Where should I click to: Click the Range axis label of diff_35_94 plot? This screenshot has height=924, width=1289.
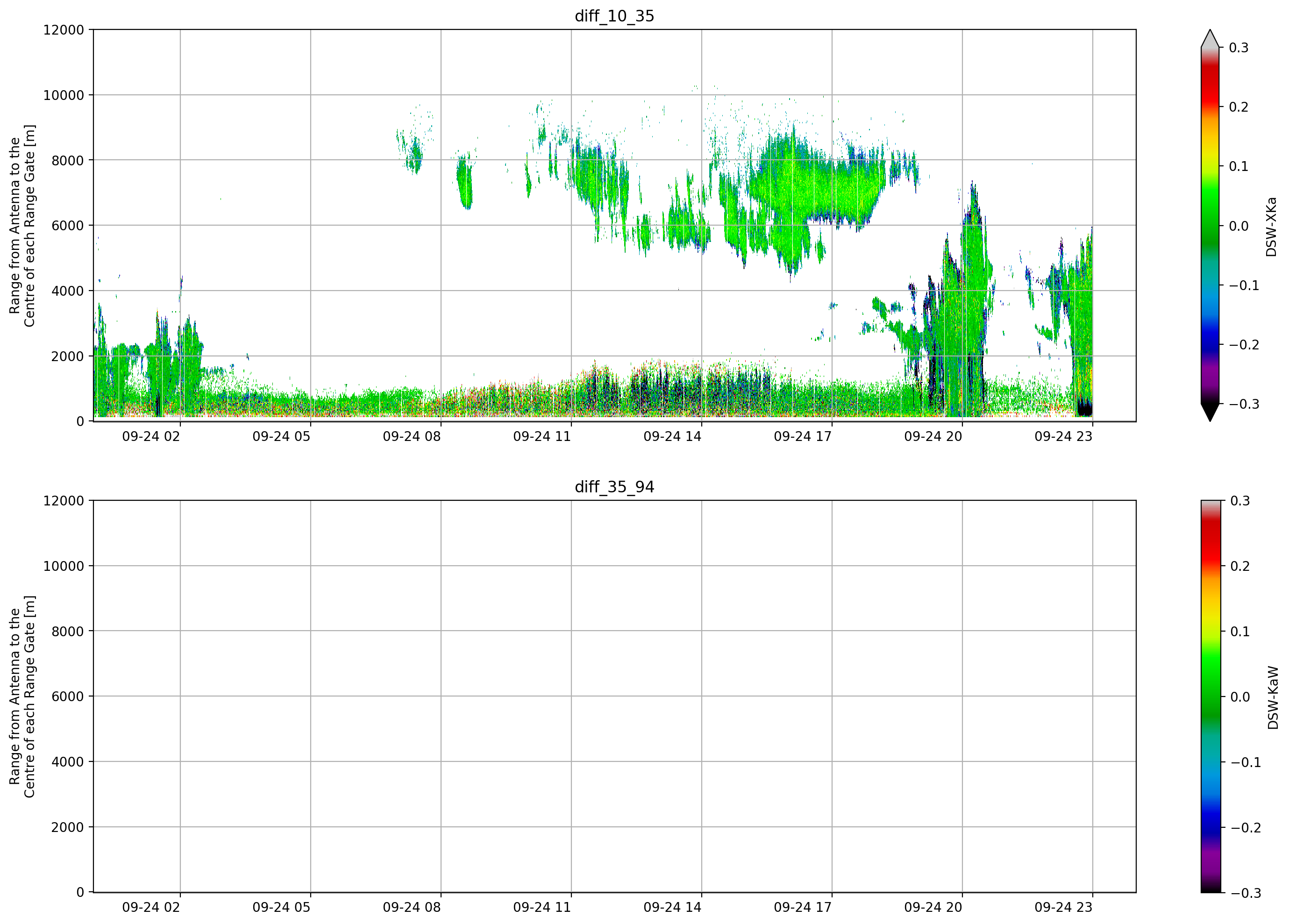pos(22,697)
